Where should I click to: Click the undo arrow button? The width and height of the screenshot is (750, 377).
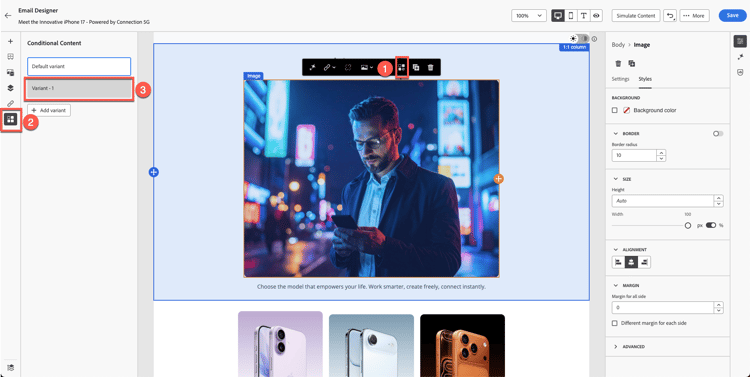670,15
